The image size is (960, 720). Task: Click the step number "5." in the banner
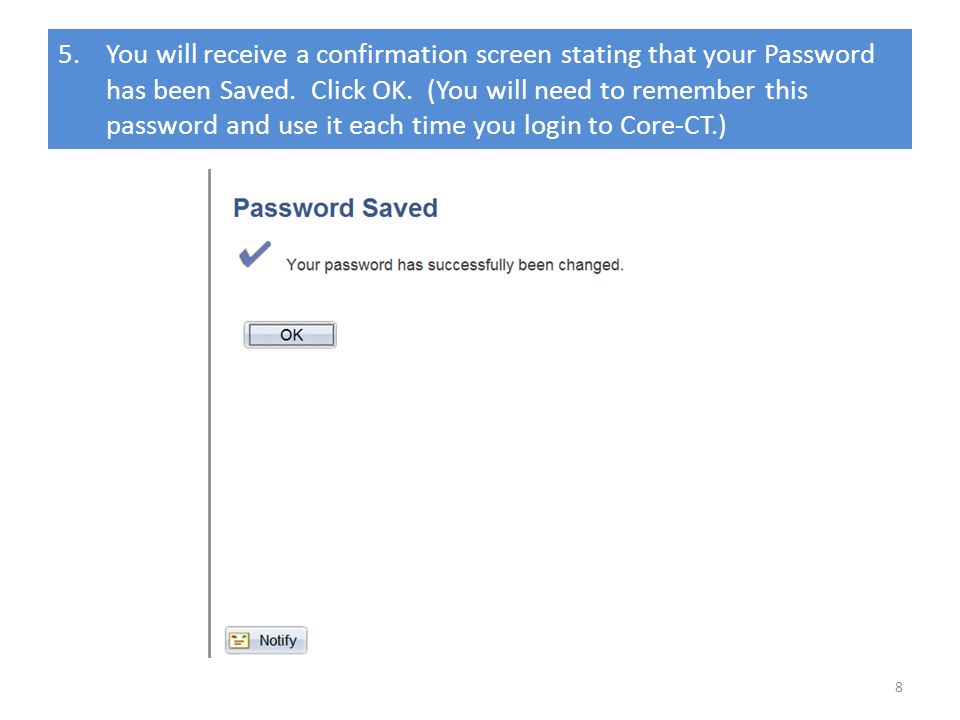tap(69, 54)
